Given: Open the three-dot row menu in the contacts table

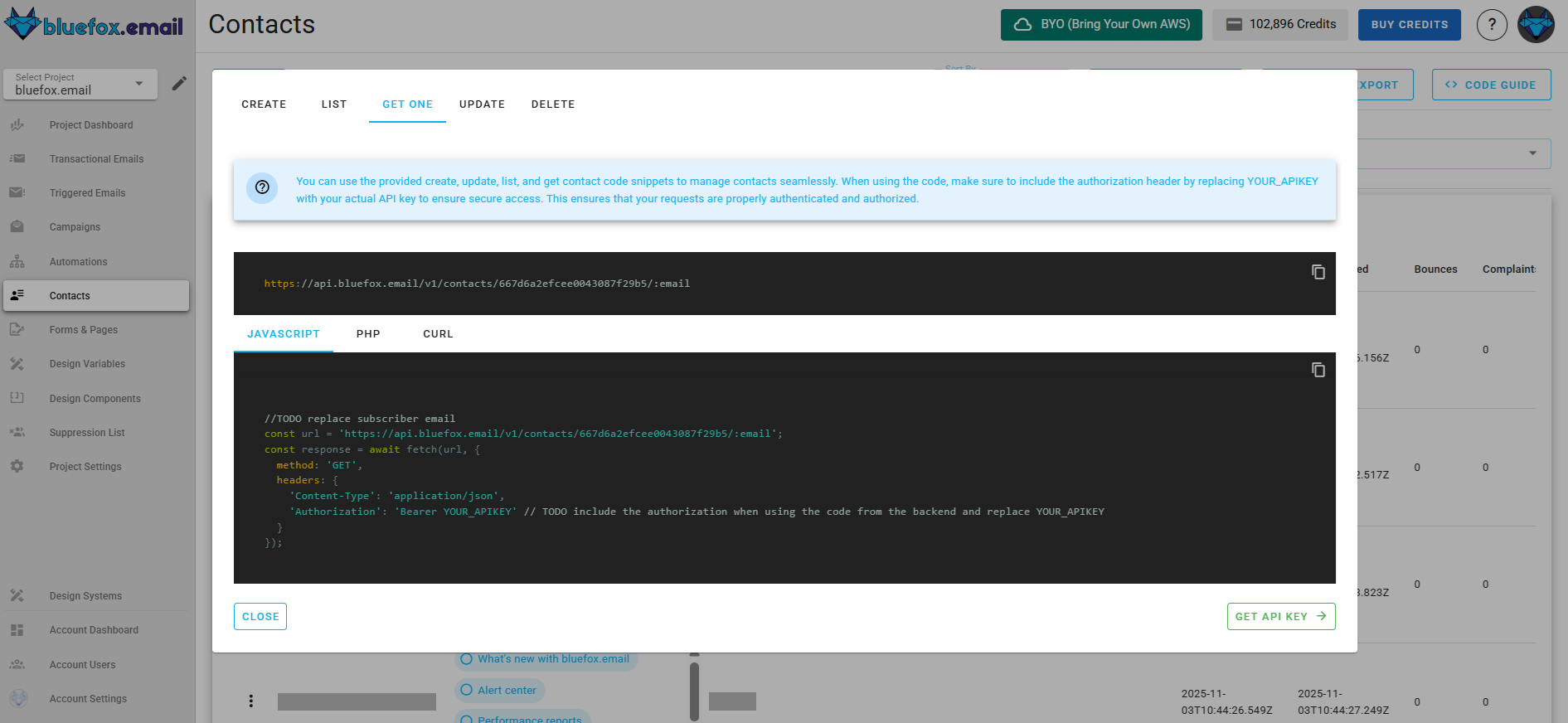Looking at the screenshot, I should tap(250, 701).
